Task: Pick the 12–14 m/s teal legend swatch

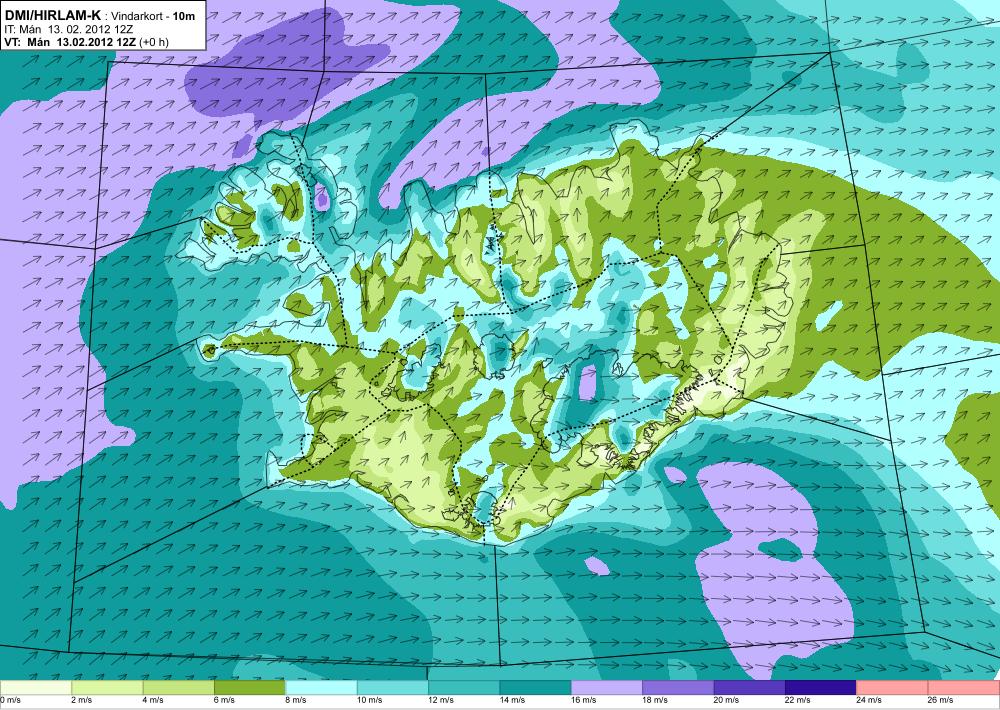Action: [x=464, y=688]
